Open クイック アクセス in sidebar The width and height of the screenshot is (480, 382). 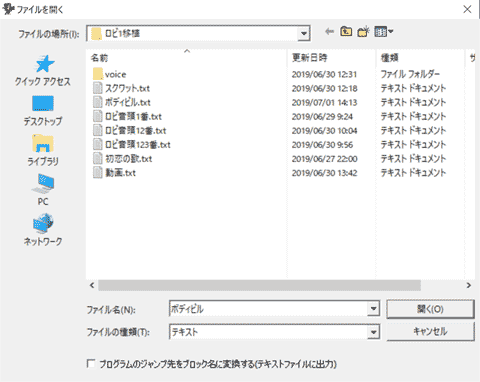[x=43, y=71]
